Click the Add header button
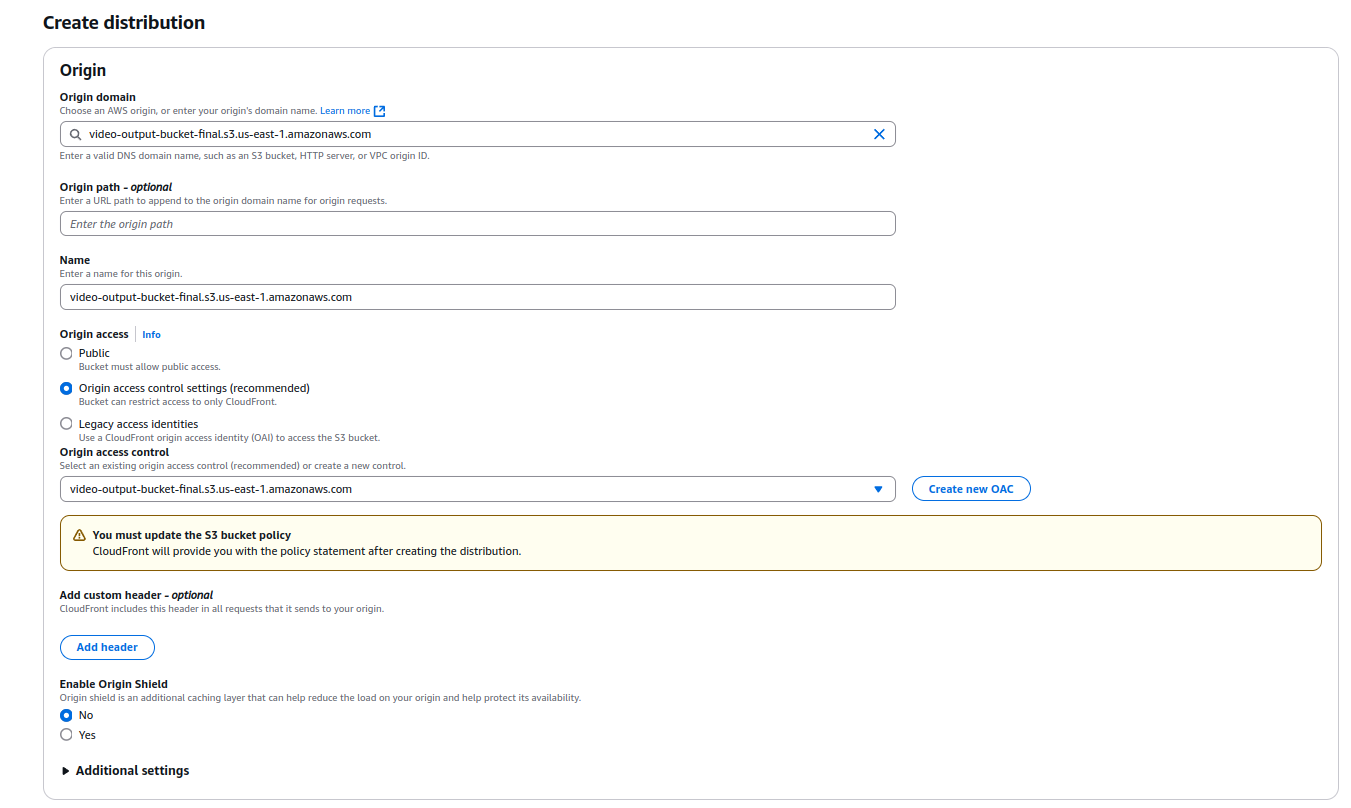1351x808 pixels. click(x=107, y=647)
